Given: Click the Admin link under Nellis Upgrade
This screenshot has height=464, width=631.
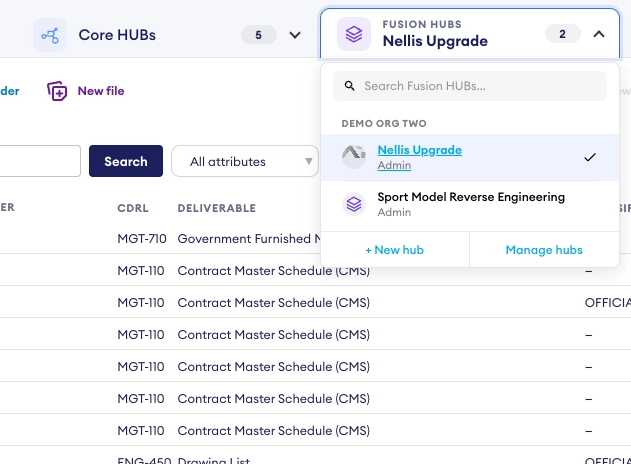Looking at the screenshot, I should coord(394,165).
